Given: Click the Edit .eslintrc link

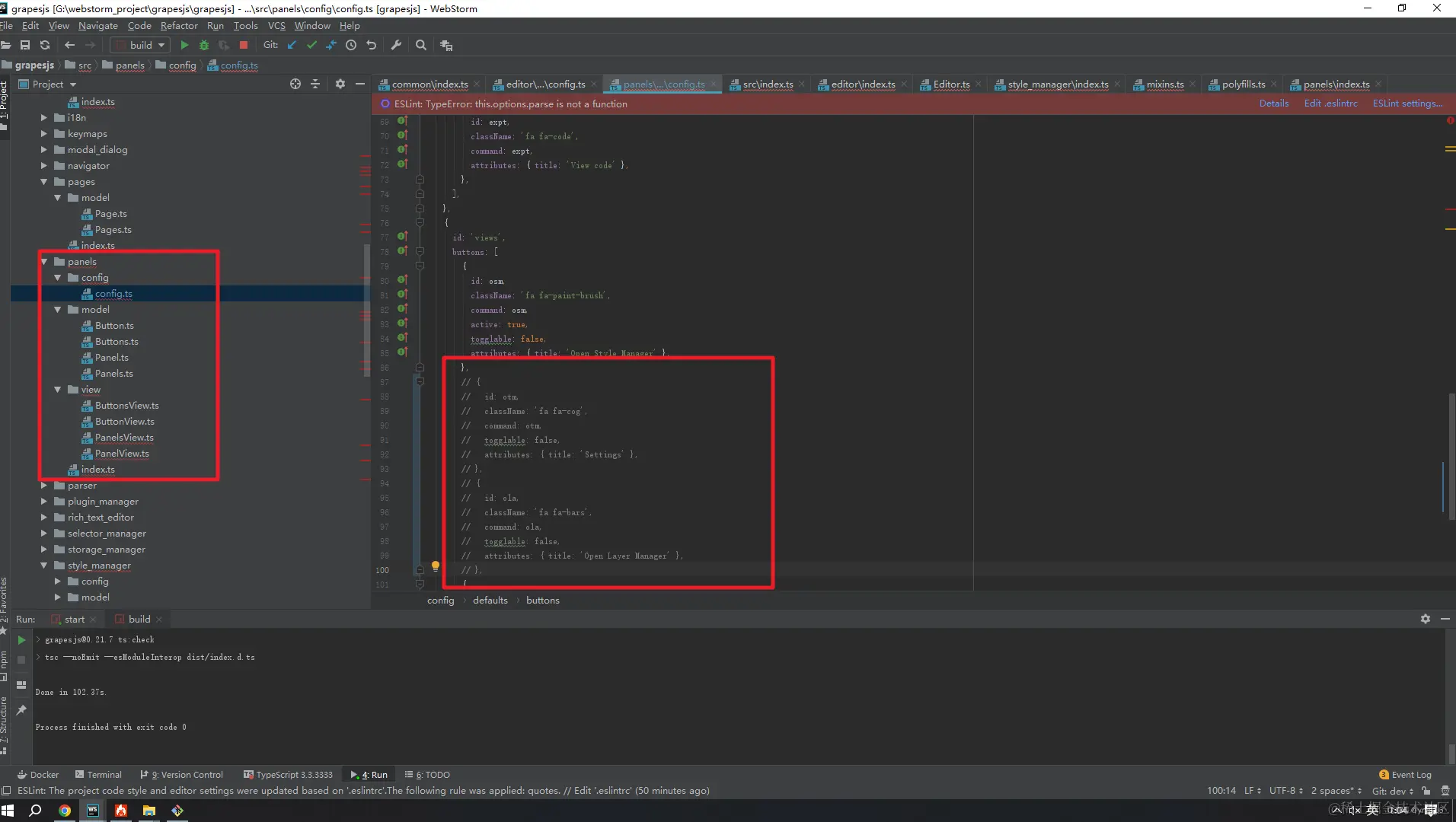Looking at the screenshot, I should pos(1330,104).
